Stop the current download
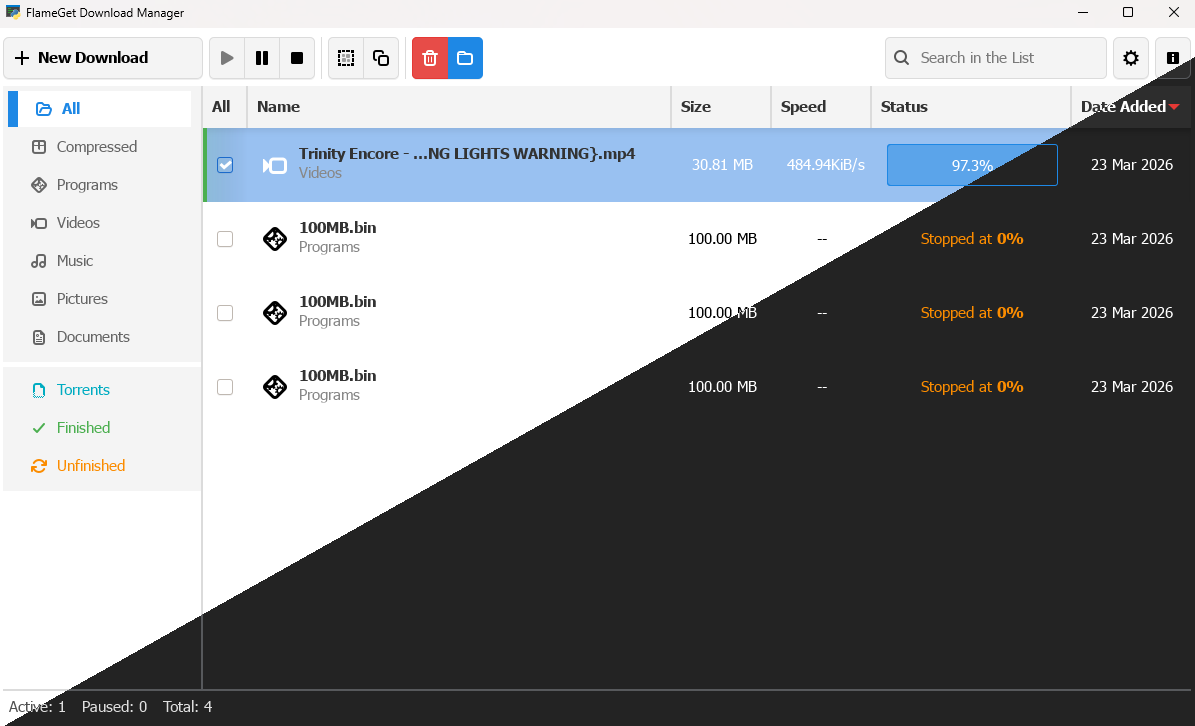The image size is (1195, 726). click(x=296, y=58)
